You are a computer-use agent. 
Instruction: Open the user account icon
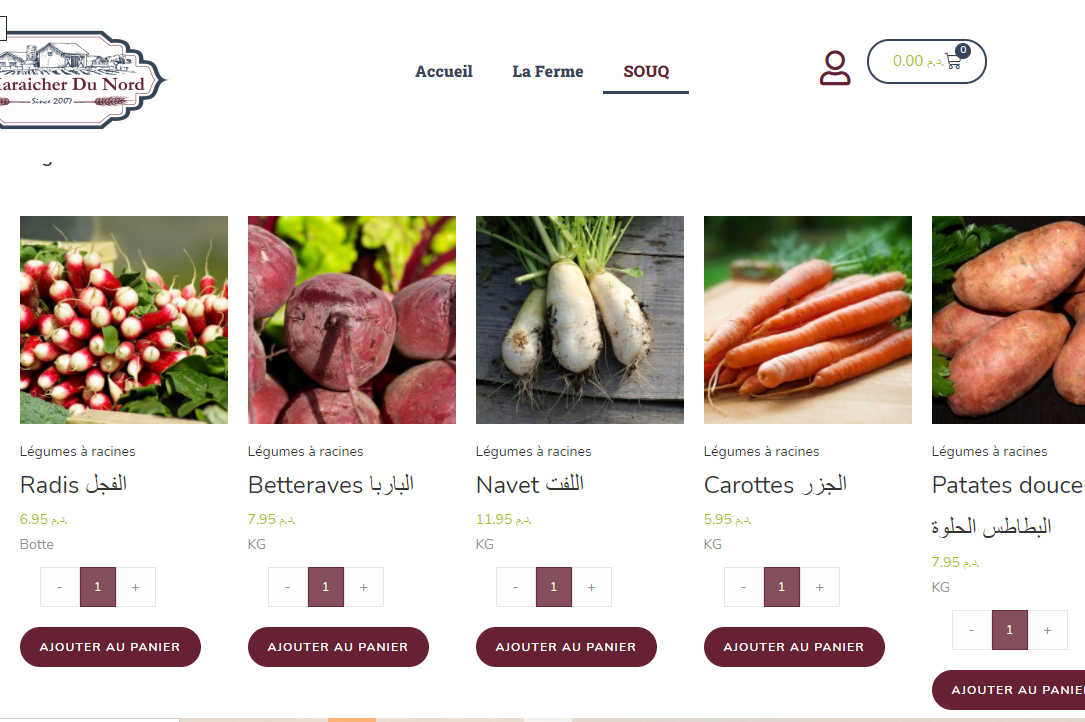point(835,68)
